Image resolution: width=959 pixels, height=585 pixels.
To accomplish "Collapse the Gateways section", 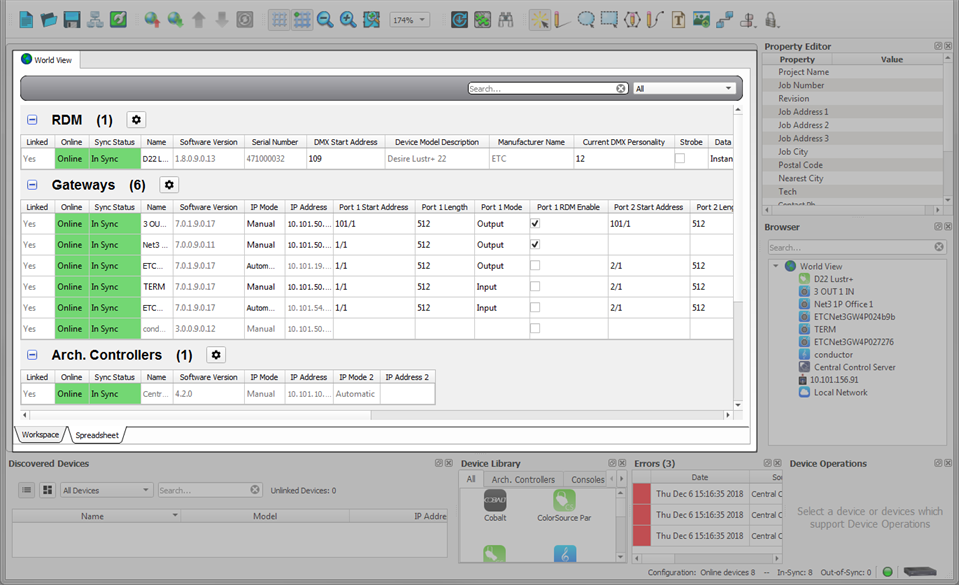I will 32,185.
